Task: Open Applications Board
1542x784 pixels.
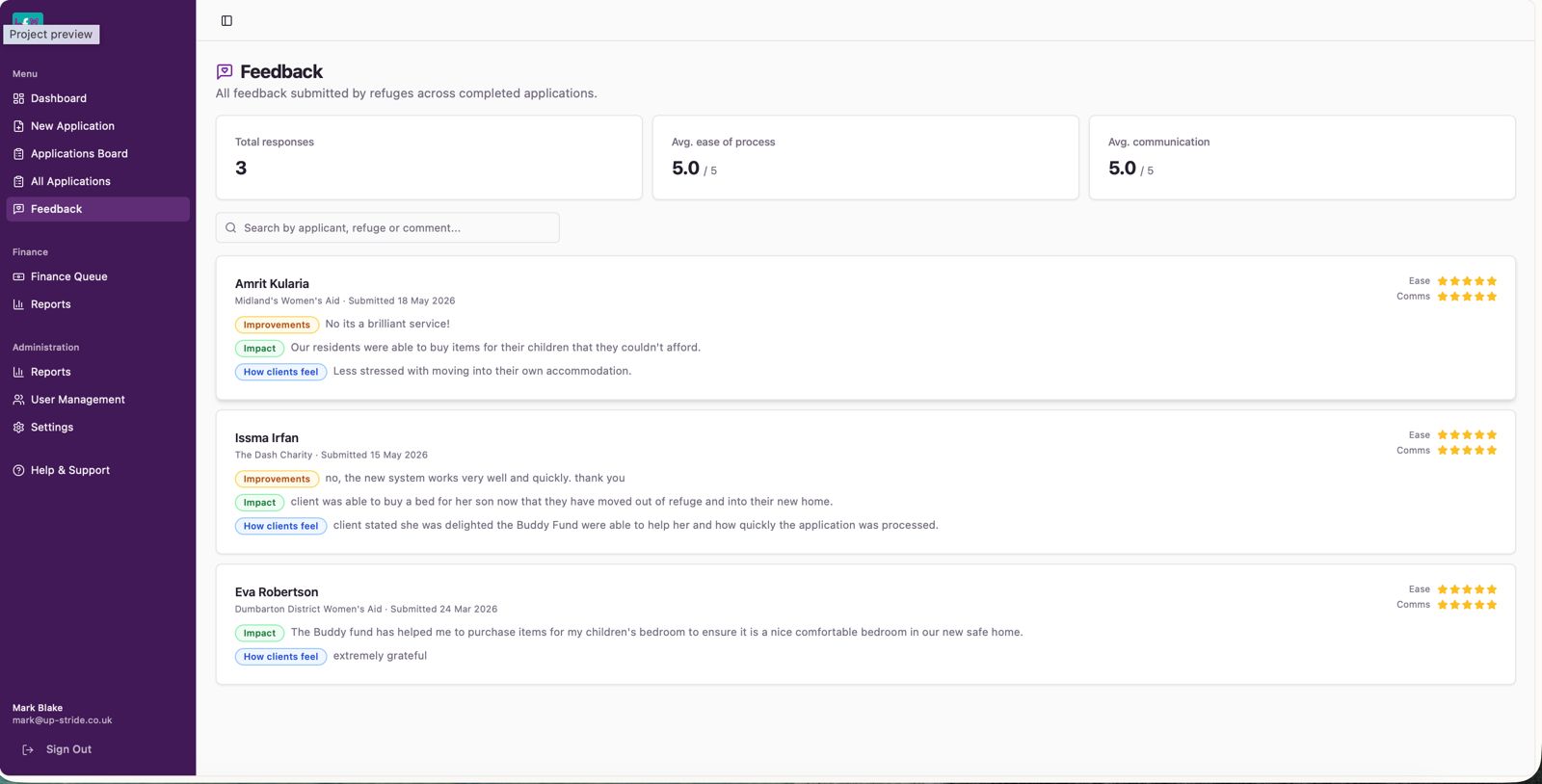Action: 97,154
